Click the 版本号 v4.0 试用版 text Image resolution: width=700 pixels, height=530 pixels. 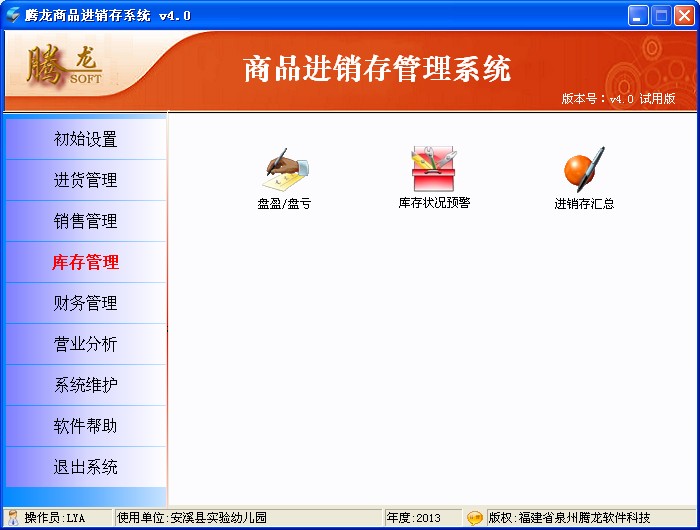(618, 99)
